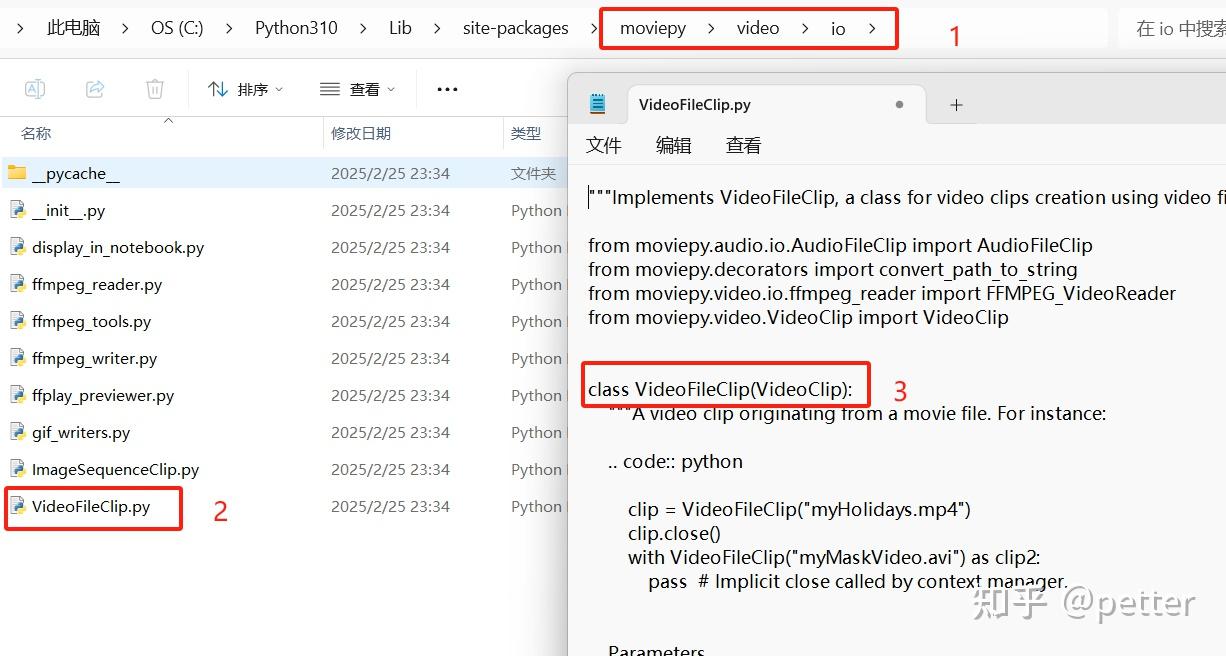Navigate to moviepy via the breadcrumb
The width and height of the screenshot is (1226, 656).
[x=652, y=28]
